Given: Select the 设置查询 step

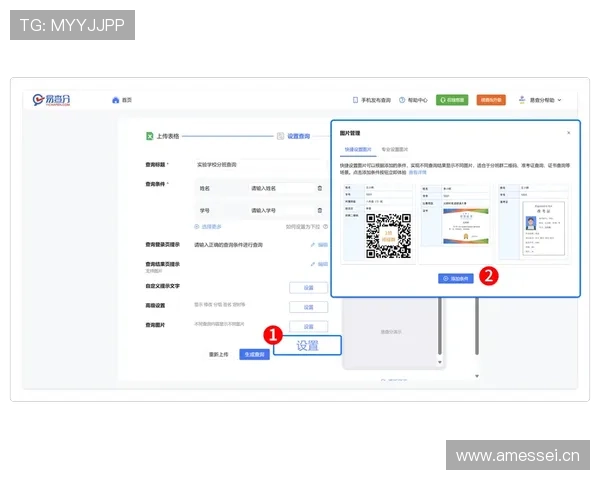Looking at the screenshot, I should pos(293,136).
